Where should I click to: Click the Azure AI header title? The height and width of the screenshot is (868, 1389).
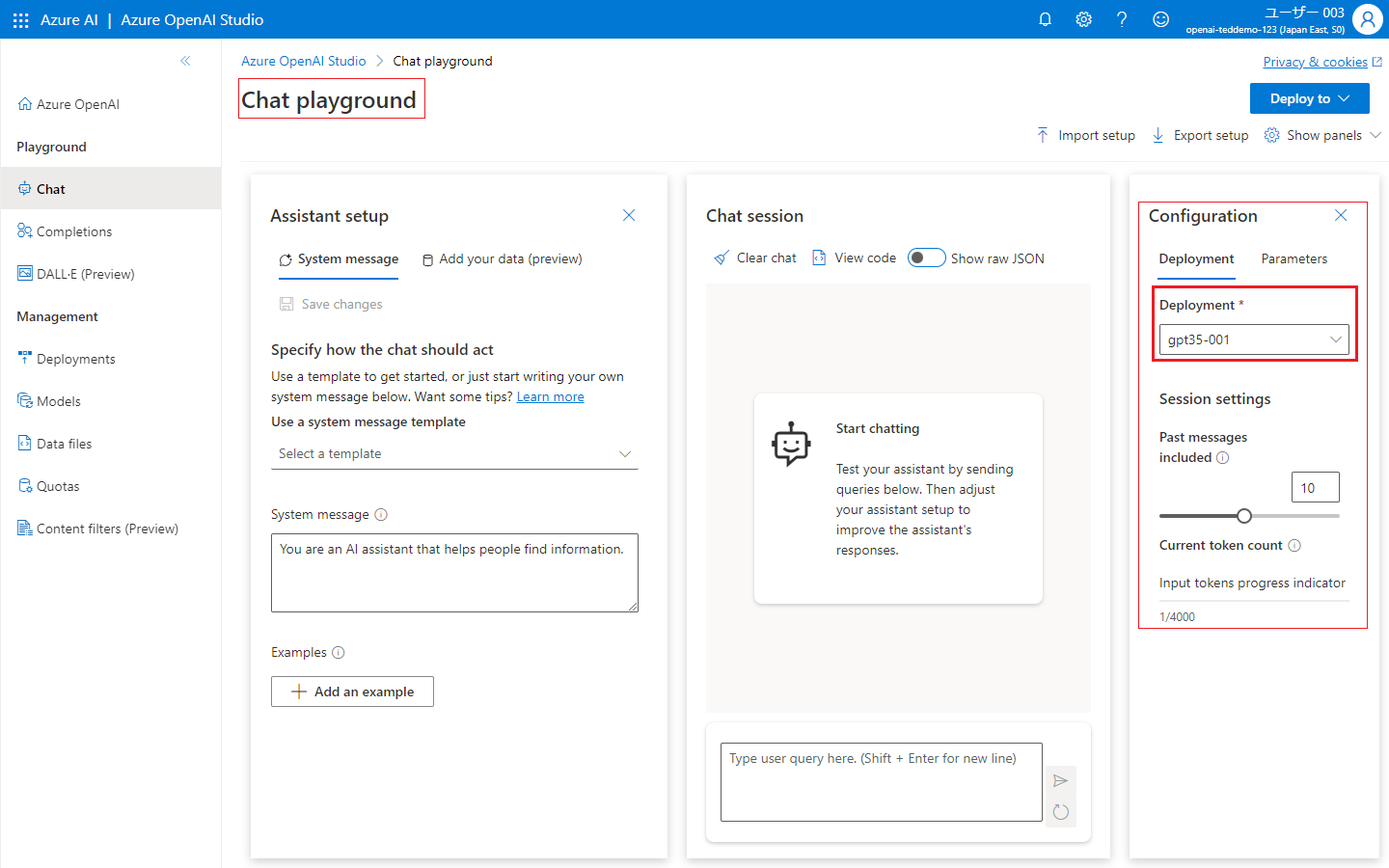point(68,19)
